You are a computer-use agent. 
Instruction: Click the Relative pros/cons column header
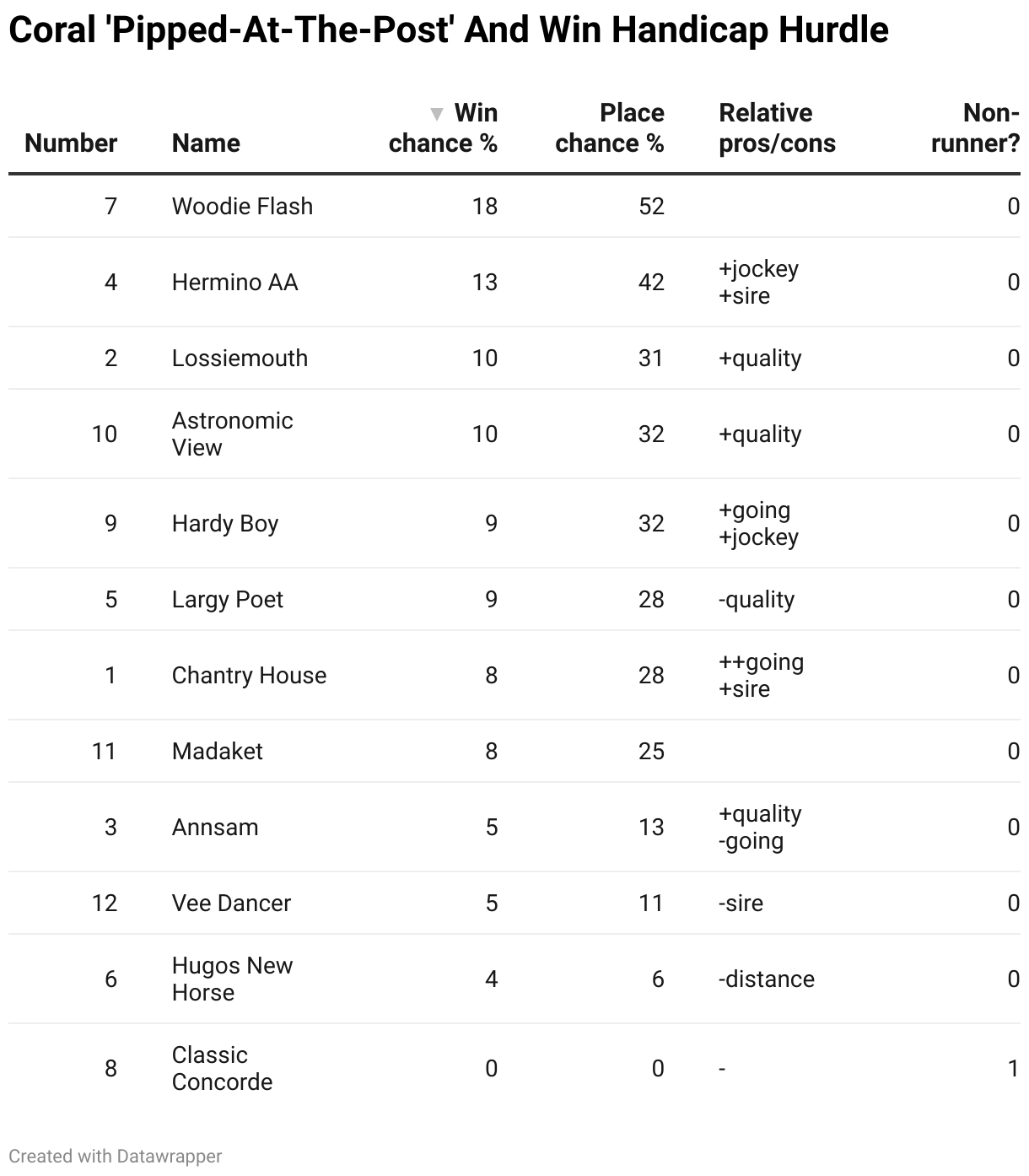[777, 128]
